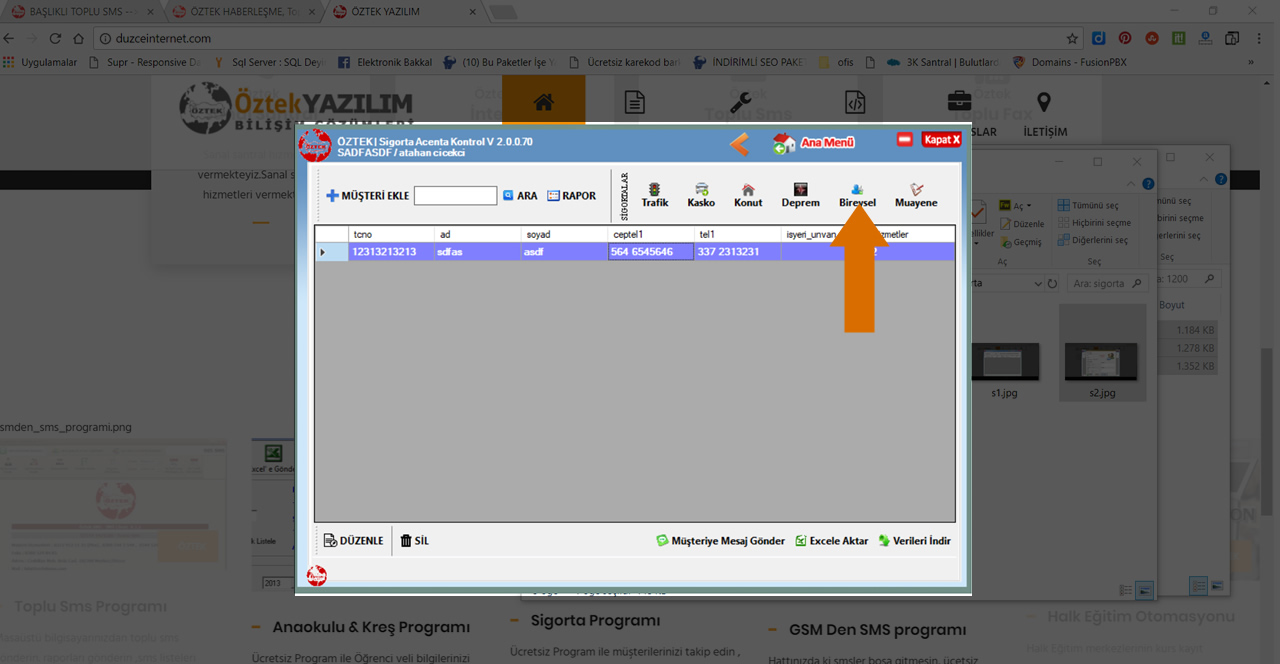Click the row selector arrow of the first row
This screenshot has height=664, width=1280.
[331, 252]
